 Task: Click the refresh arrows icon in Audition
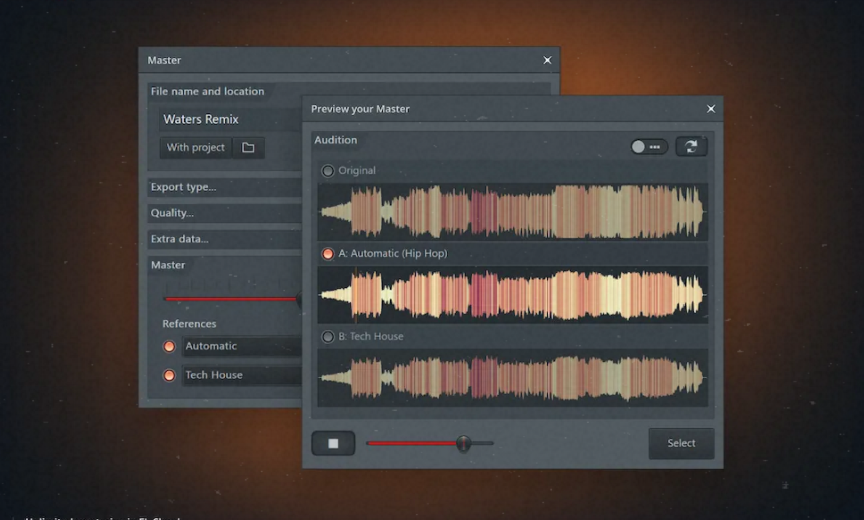pyautogui.click(x=691, y=146)
